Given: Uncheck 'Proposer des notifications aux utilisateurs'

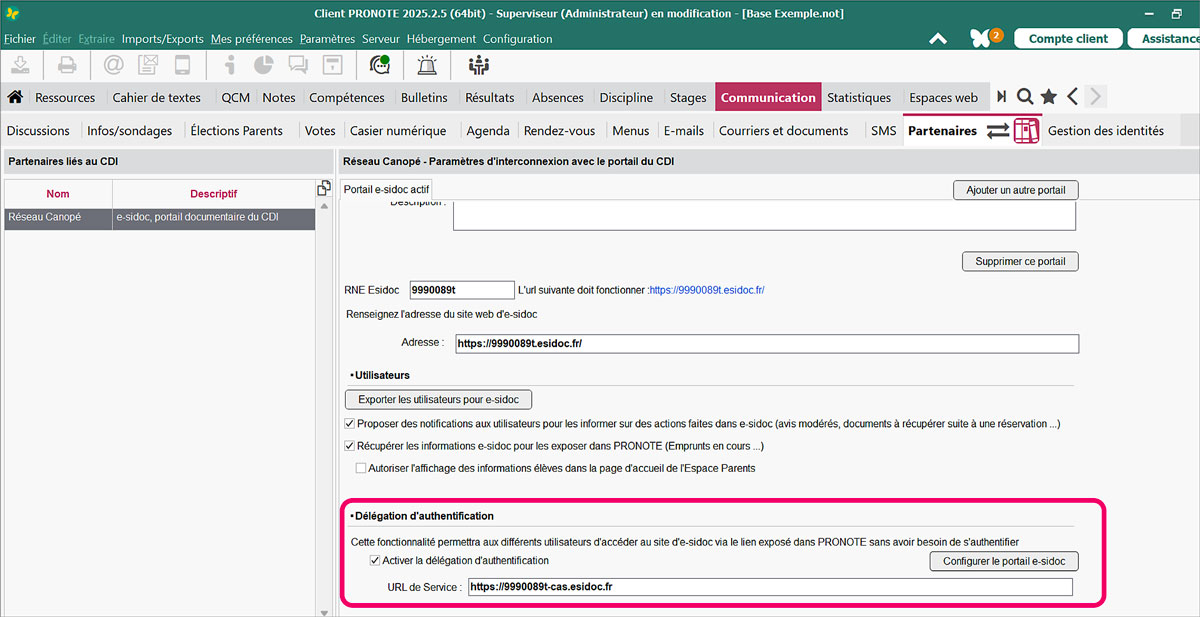Looking at the screenshot, I should [x=350, y=424].
